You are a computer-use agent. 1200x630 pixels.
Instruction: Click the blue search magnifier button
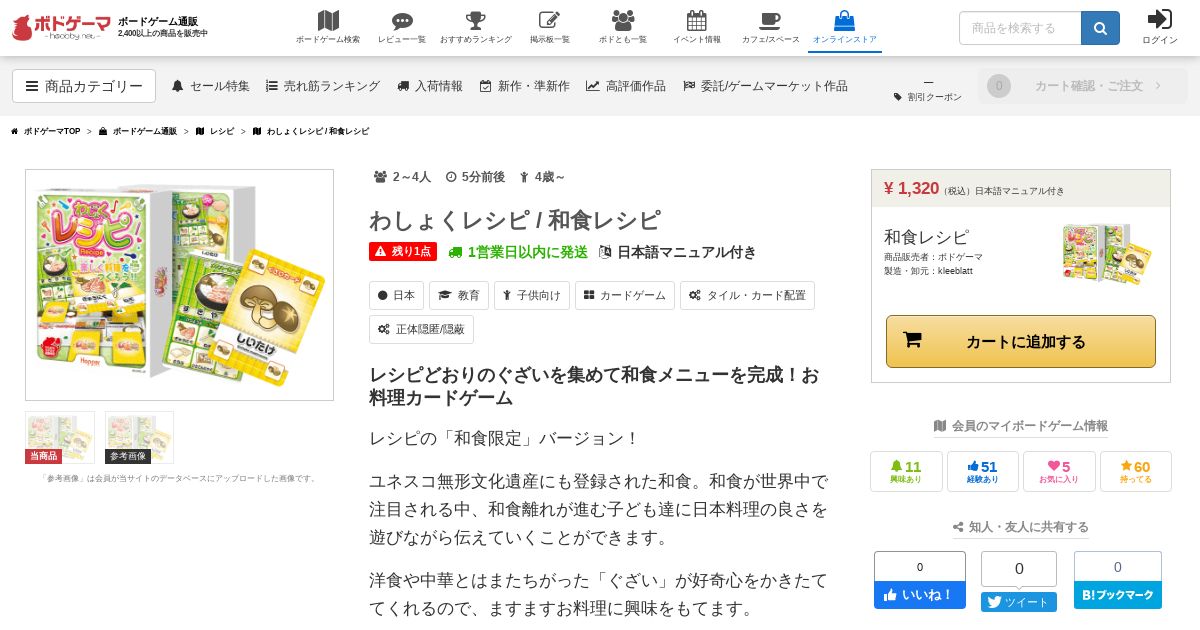click(x=1100, y=28)
